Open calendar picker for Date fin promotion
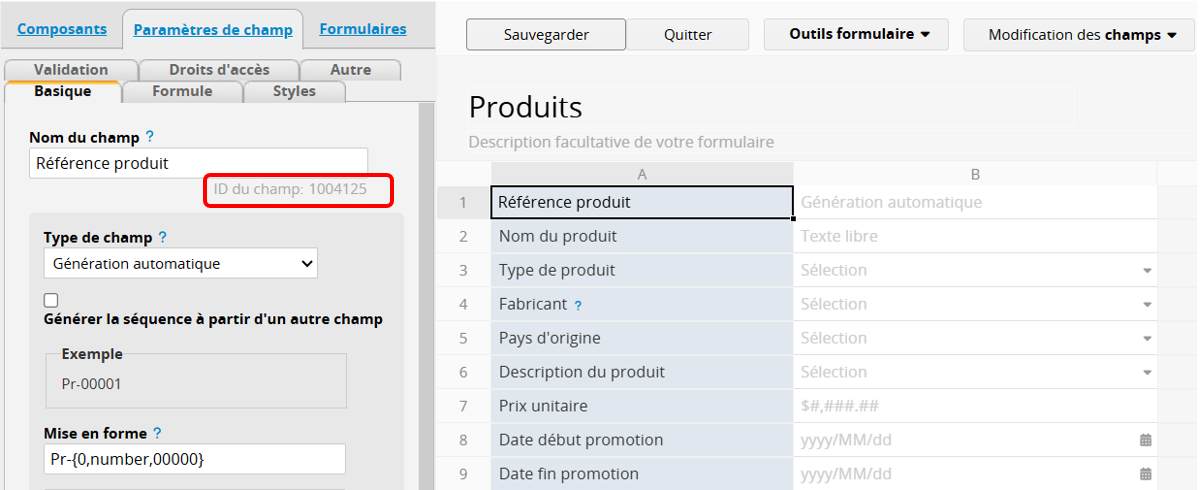This screenshot has height=490, width=1201. click(1146, 474)
